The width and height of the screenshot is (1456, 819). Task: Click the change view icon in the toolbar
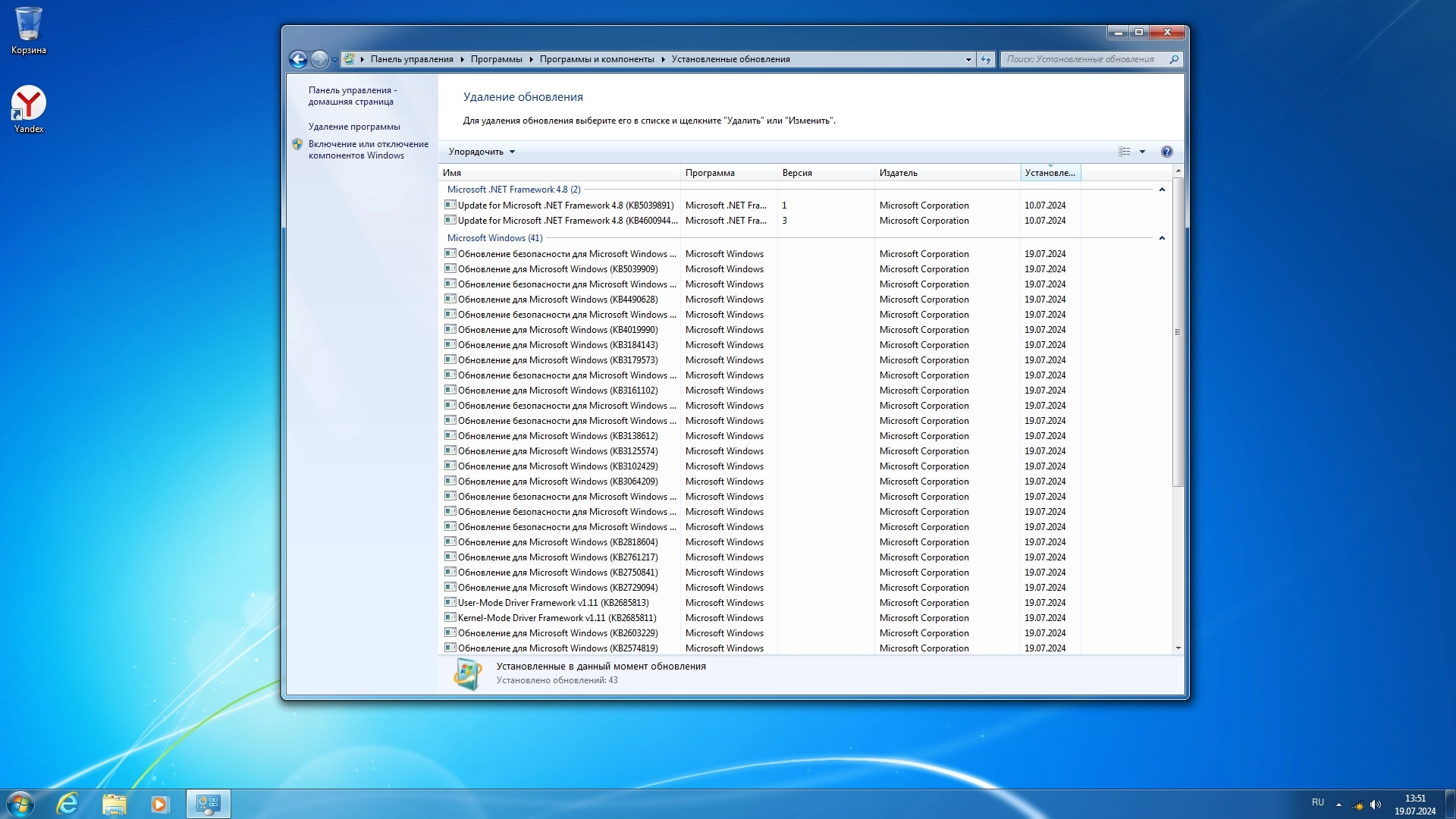pyautogui.click(x=1124, y=152)
